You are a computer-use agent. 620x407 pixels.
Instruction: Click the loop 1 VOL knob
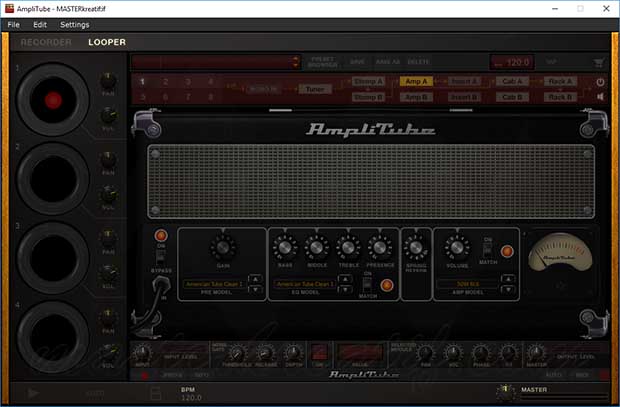pos(108,115)
